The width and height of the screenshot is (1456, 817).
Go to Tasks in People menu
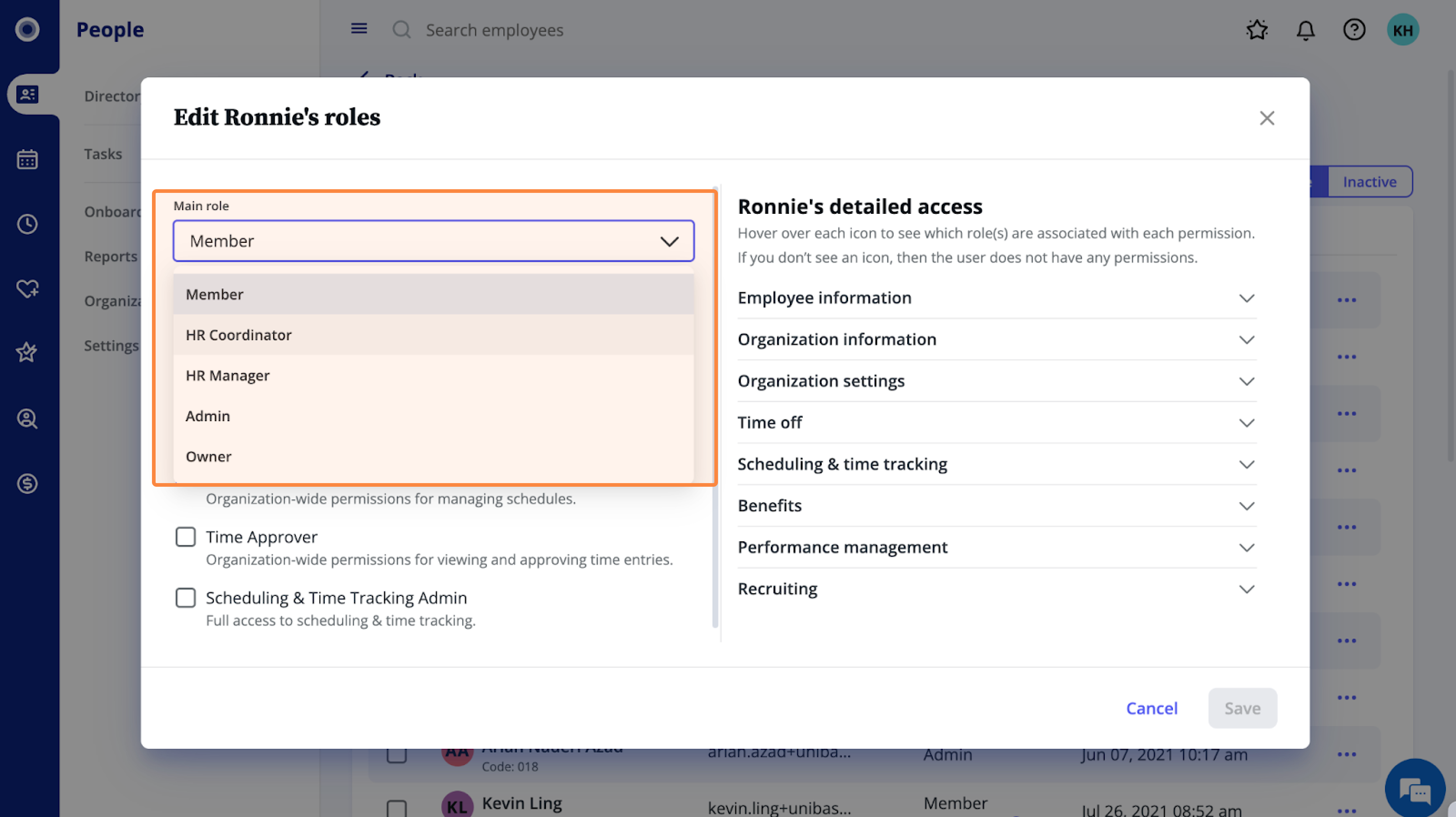pos(103,154)
